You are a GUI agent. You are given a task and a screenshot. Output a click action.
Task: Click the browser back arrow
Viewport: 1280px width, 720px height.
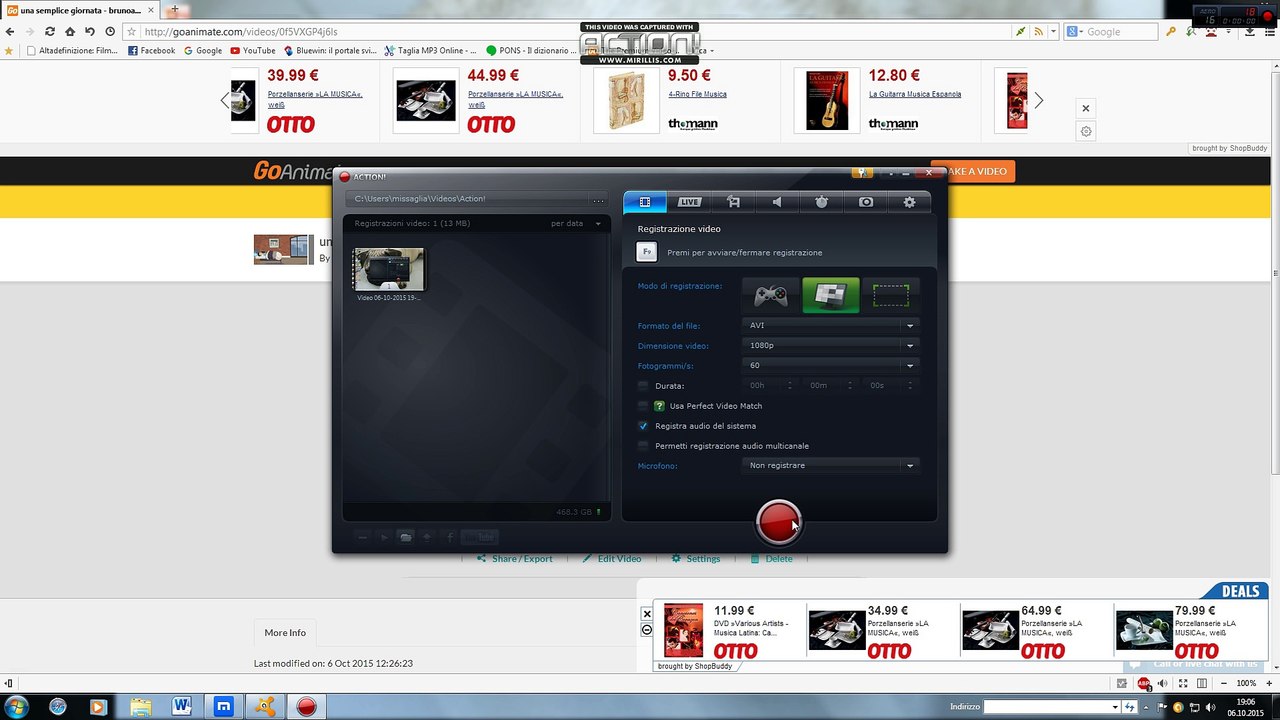[10, 32]
